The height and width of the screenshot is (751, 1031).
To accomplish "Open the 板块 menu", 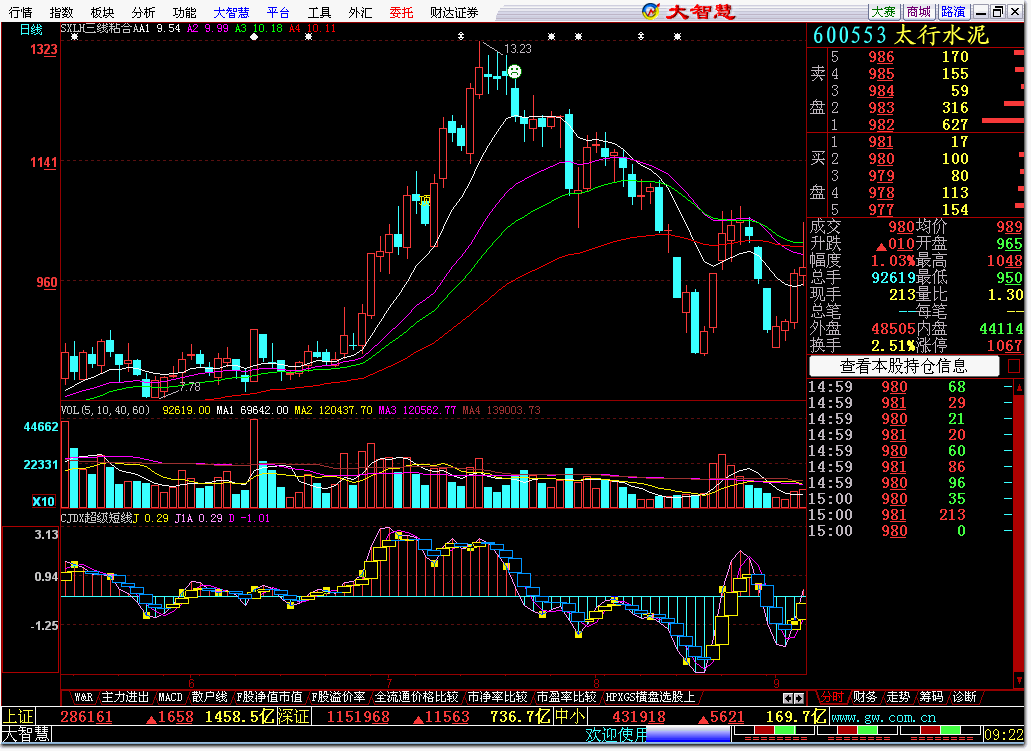I will point(102,12).
